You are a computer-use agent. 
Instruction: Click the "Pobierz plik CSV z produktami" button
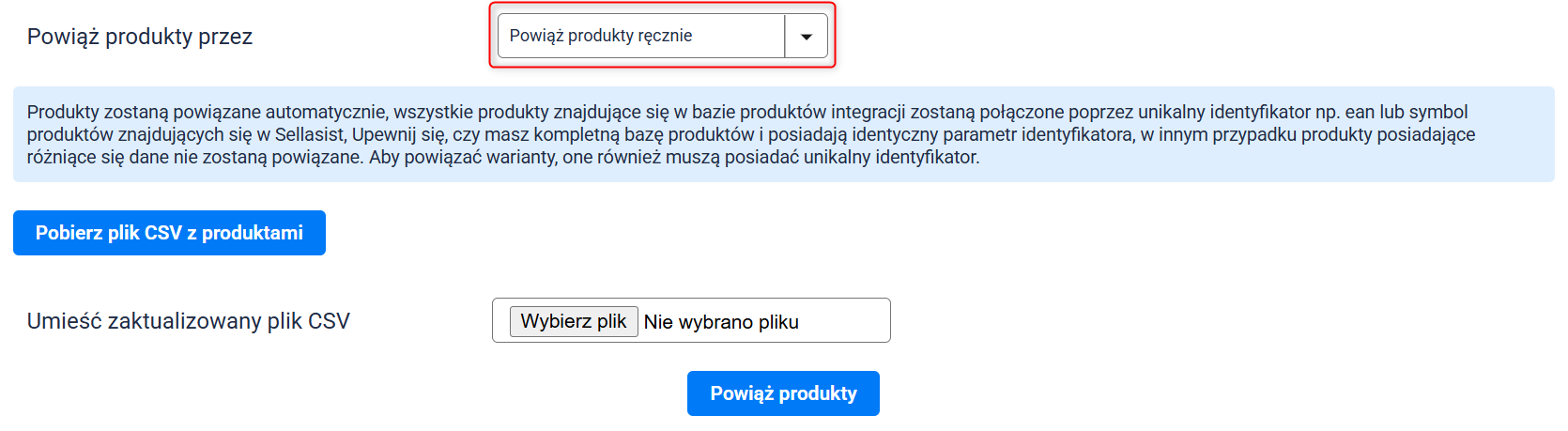[x=169, y=233]
